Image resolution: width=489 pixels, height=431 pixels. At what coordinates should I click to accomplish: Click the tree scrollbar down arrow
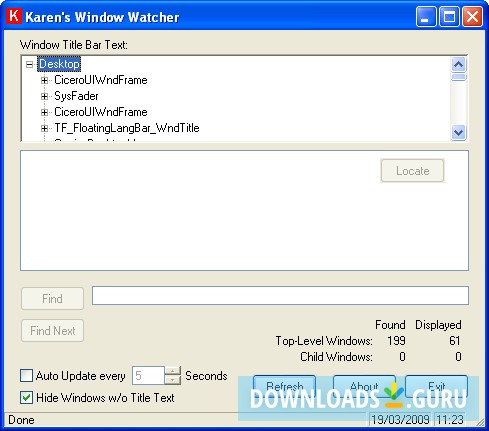tap(459, 133)
